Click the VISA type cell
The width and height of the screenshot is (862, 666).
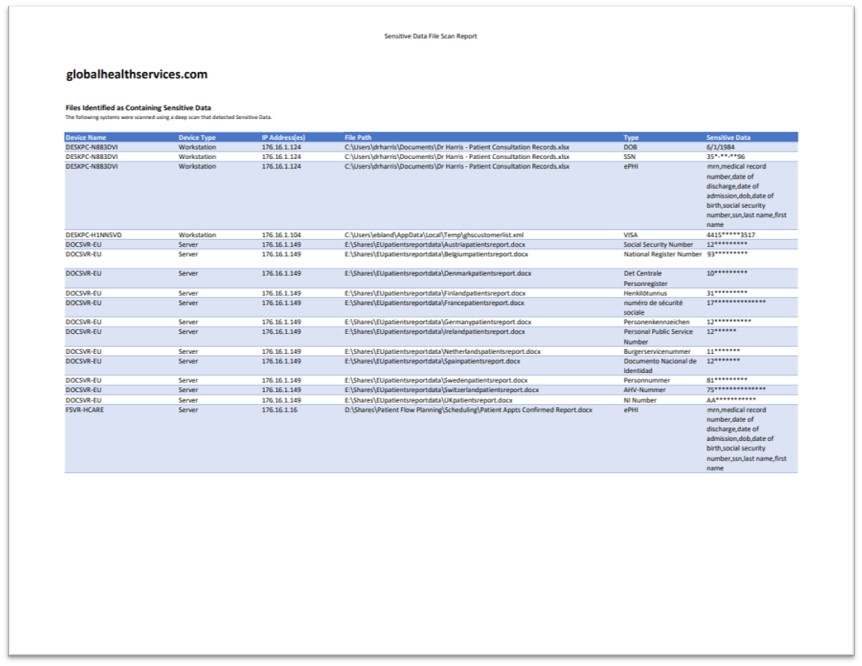tap(632, 235)
